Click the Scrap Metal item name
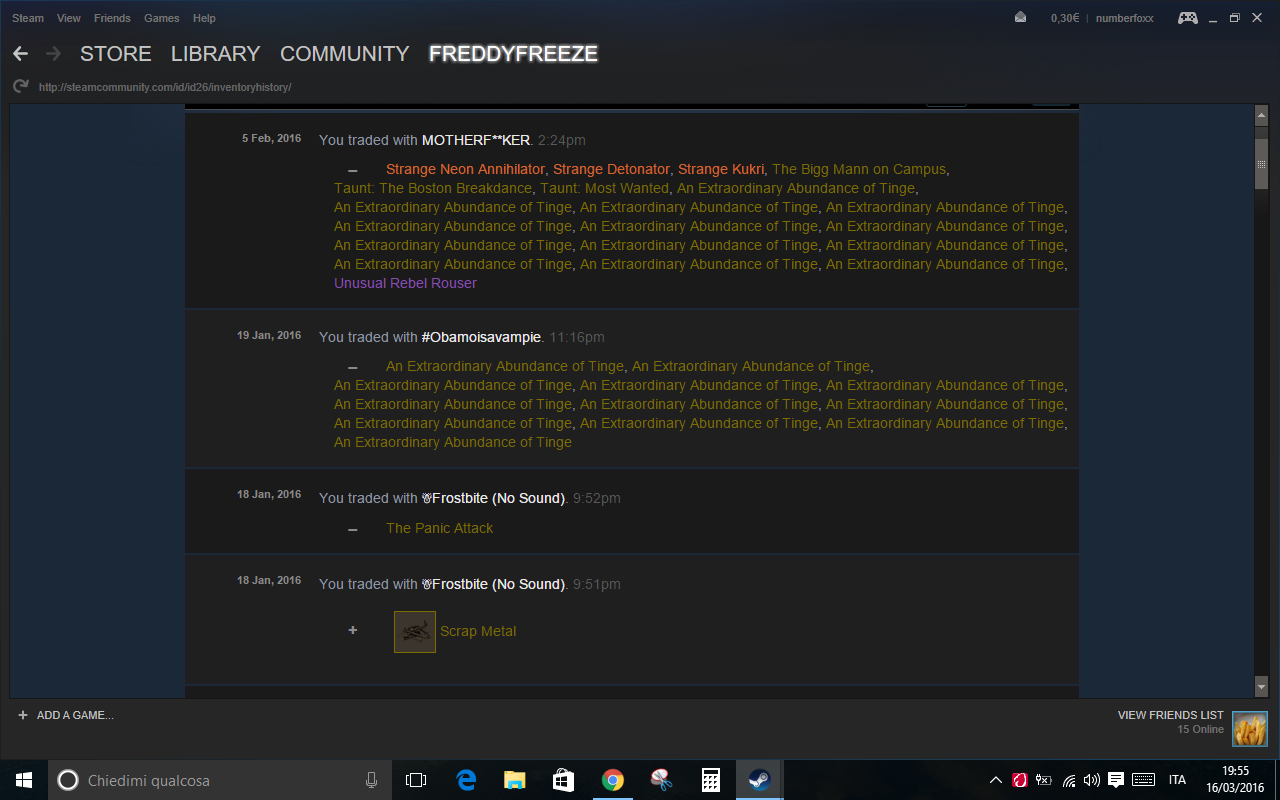 tap(478, 631)
